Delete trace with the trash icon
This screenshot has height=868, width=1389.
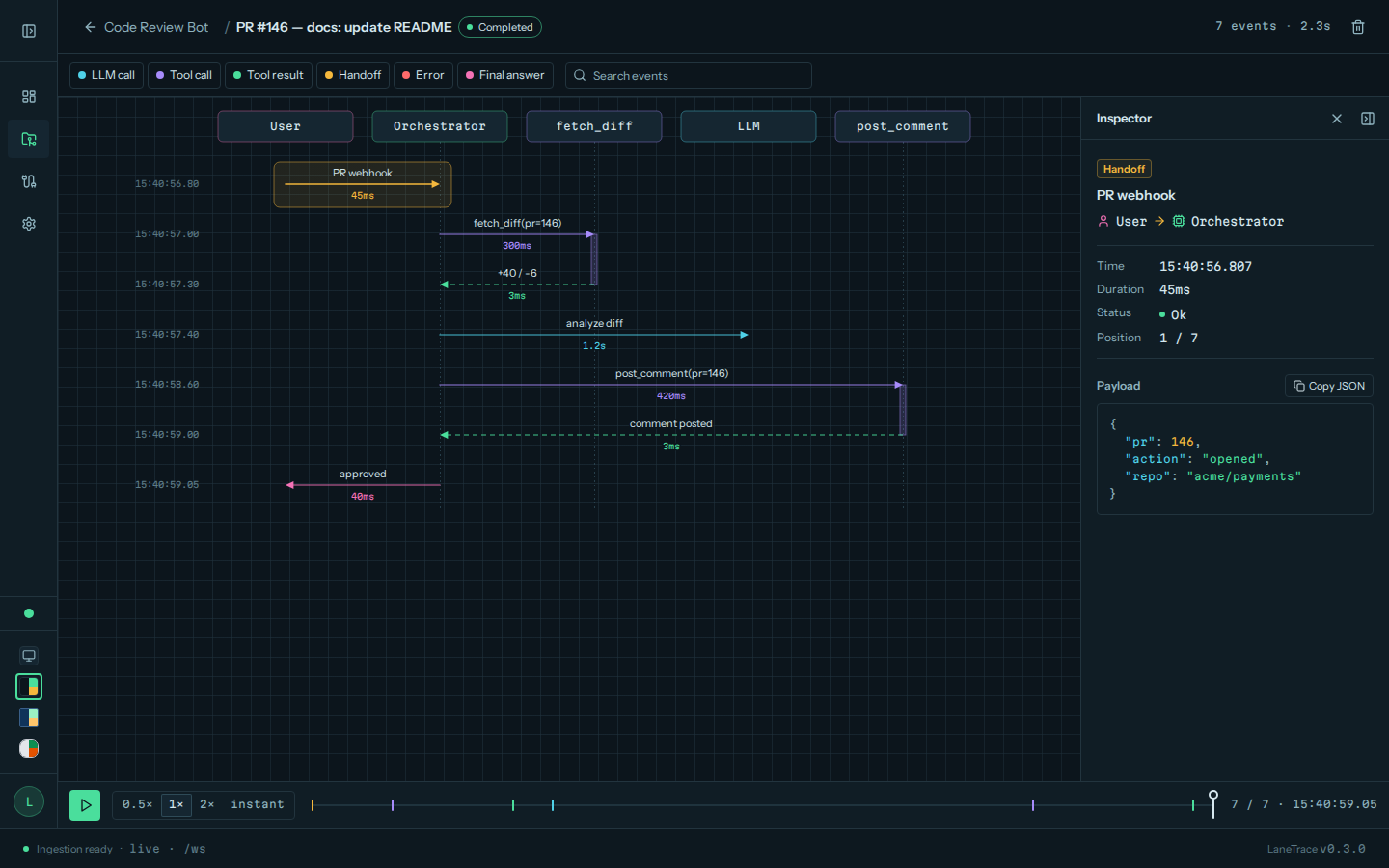[1358, 27]
